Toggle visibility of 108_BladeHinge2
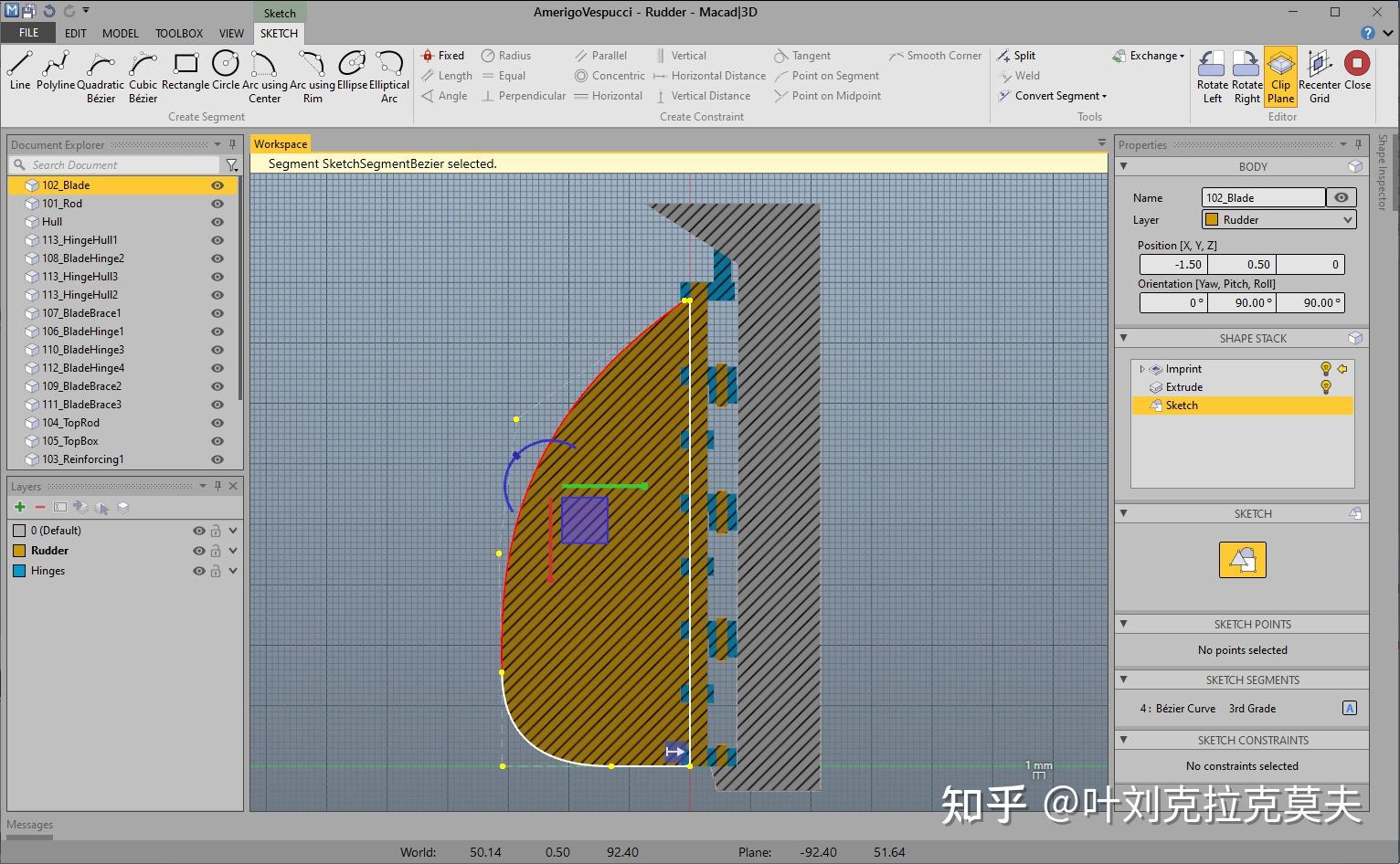 [x=217, y=258]
